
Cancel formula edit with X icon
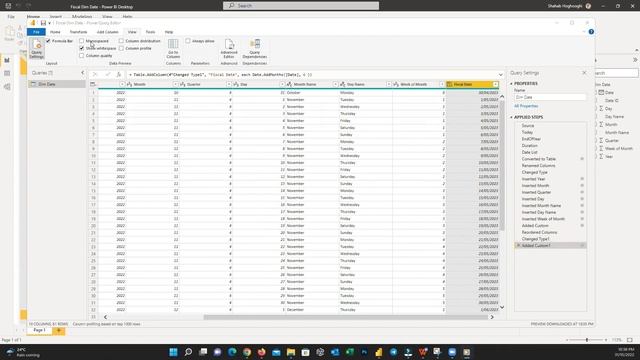click(x=95, y=75)
